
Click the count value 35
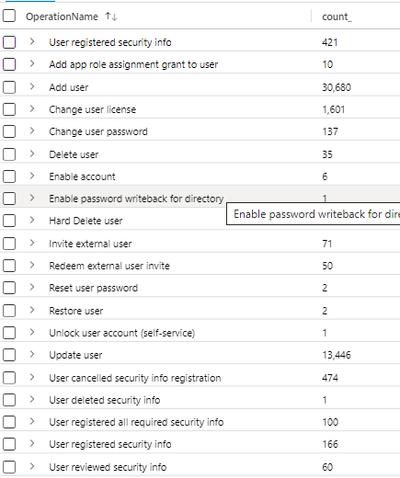point(327,154)
